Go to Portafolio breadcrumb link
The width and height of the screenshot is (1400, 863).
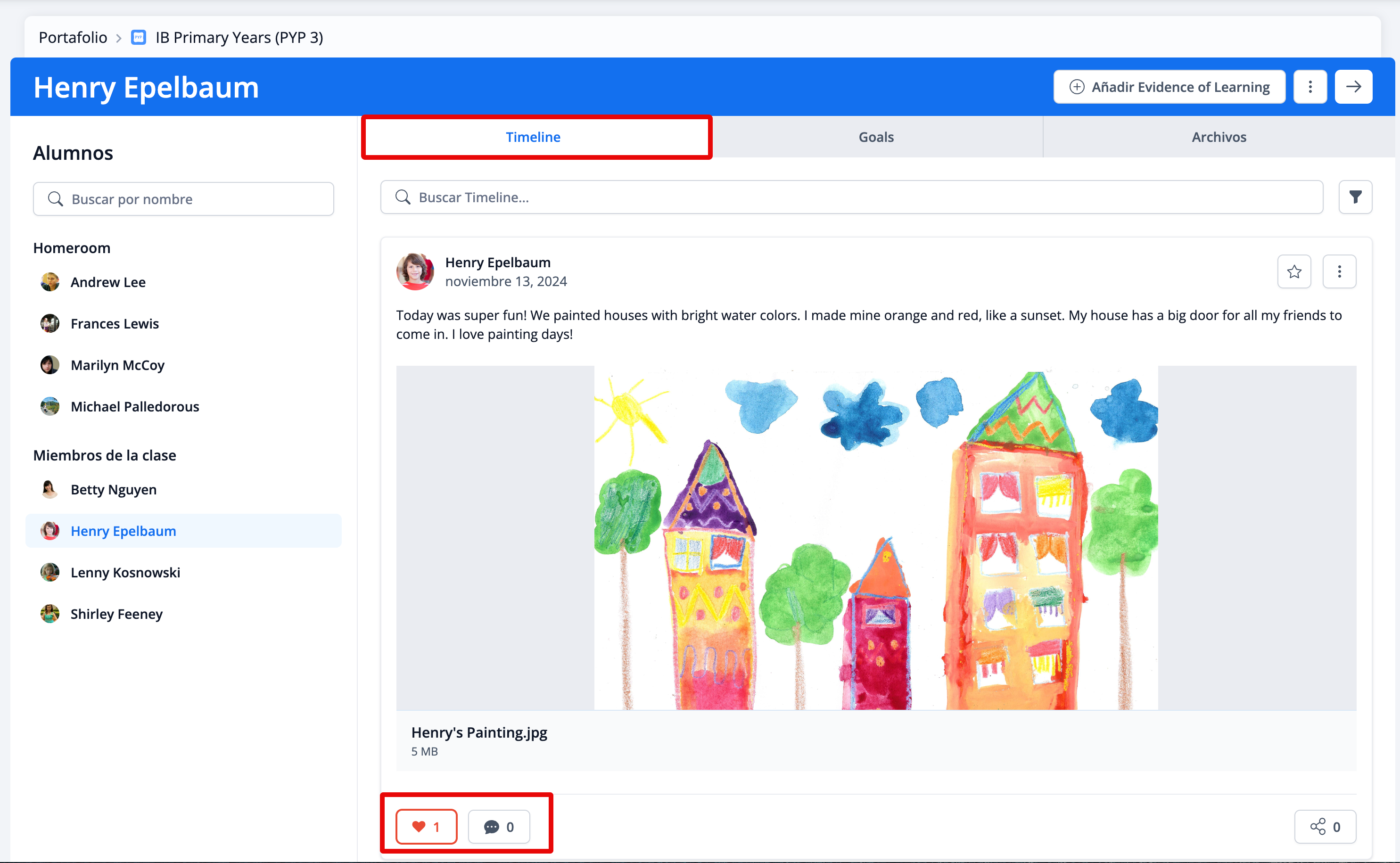tap(73, 38)
